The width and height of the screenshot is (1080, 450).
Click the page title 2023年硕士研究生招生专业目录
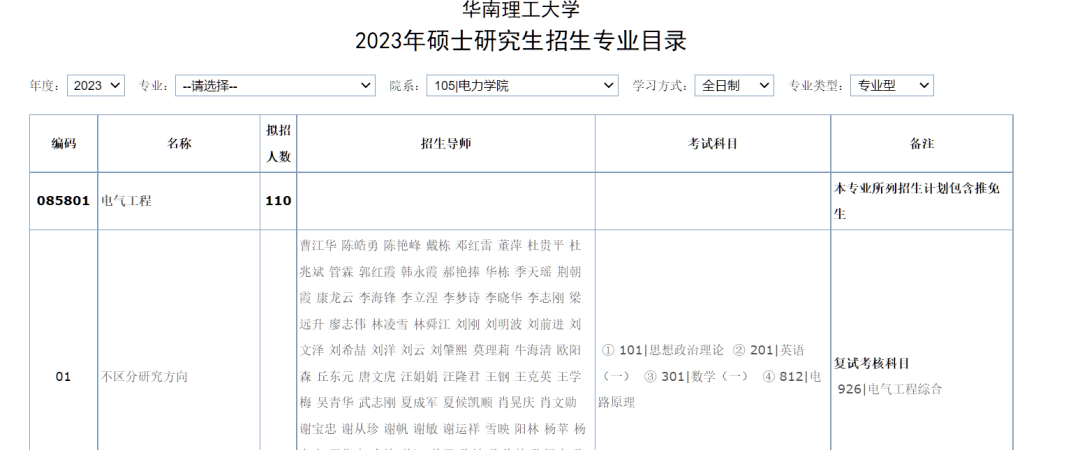point(521,41)
